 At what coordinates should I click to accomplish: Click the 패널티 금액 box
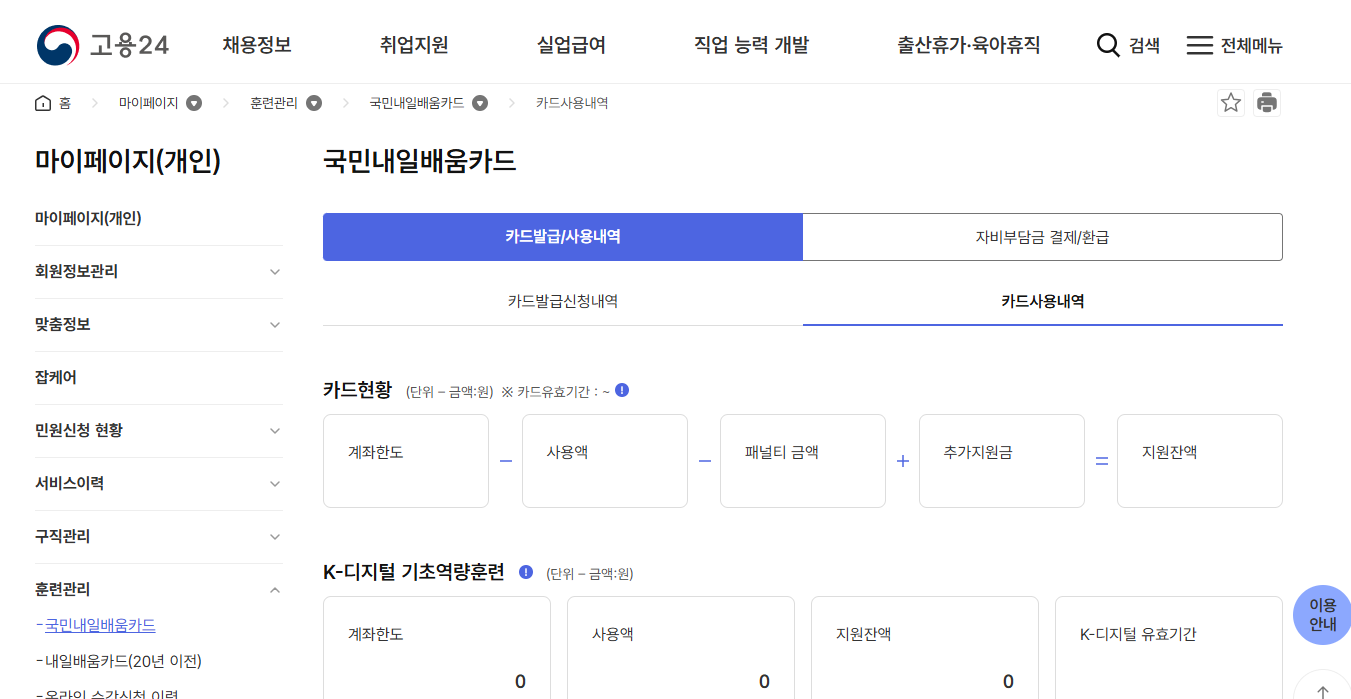pyautogui.click(x=803, y=461)
